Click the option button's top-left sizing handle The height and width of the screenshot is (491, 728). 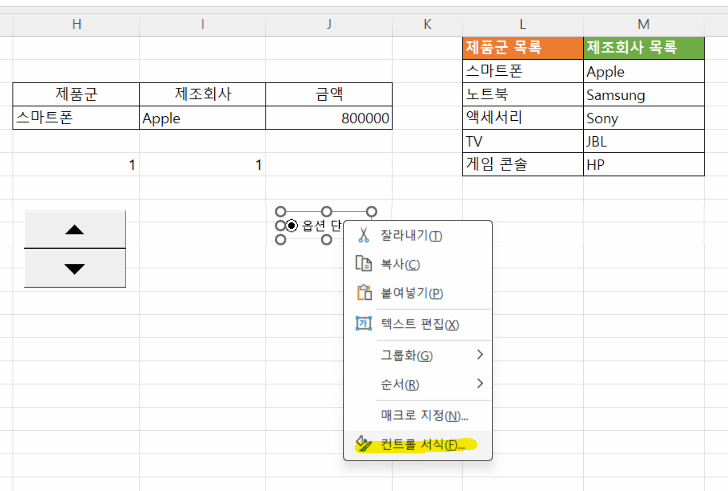click(x=280, y=212)
